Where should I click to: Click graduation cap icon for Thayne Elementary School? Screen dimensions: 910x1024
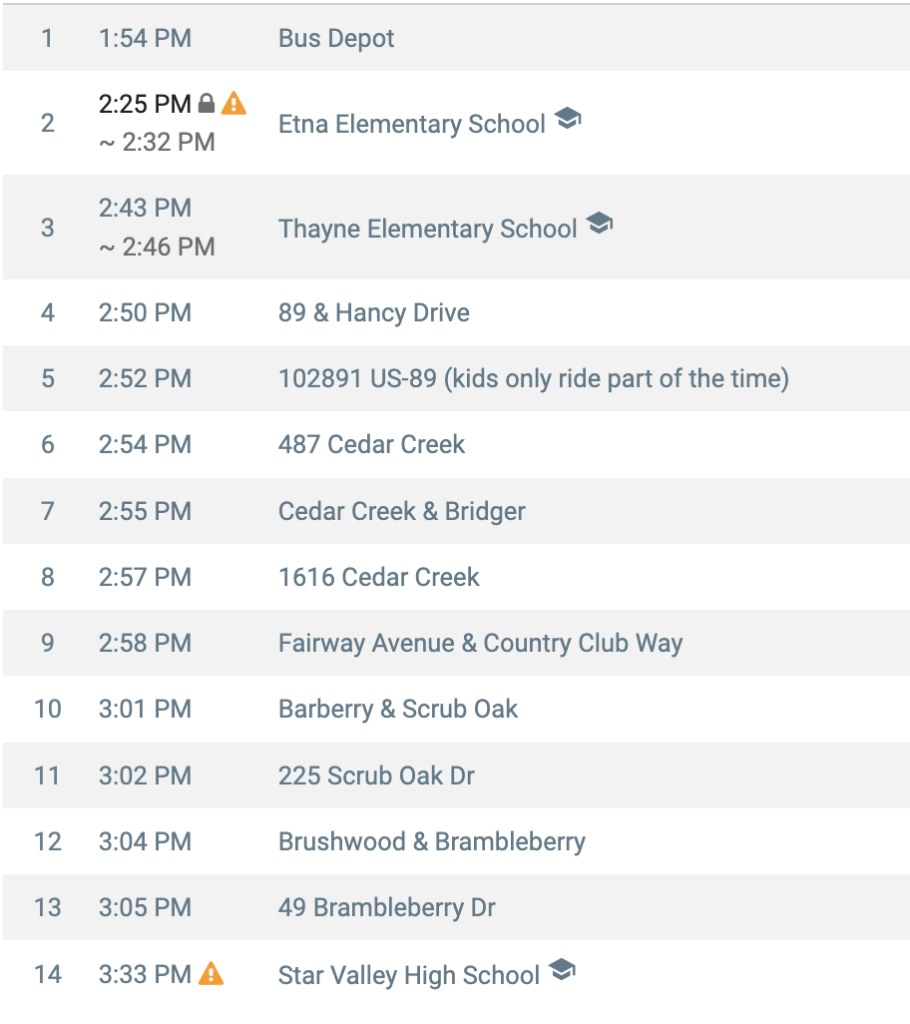pyautogui.click(x=599, y=223)
